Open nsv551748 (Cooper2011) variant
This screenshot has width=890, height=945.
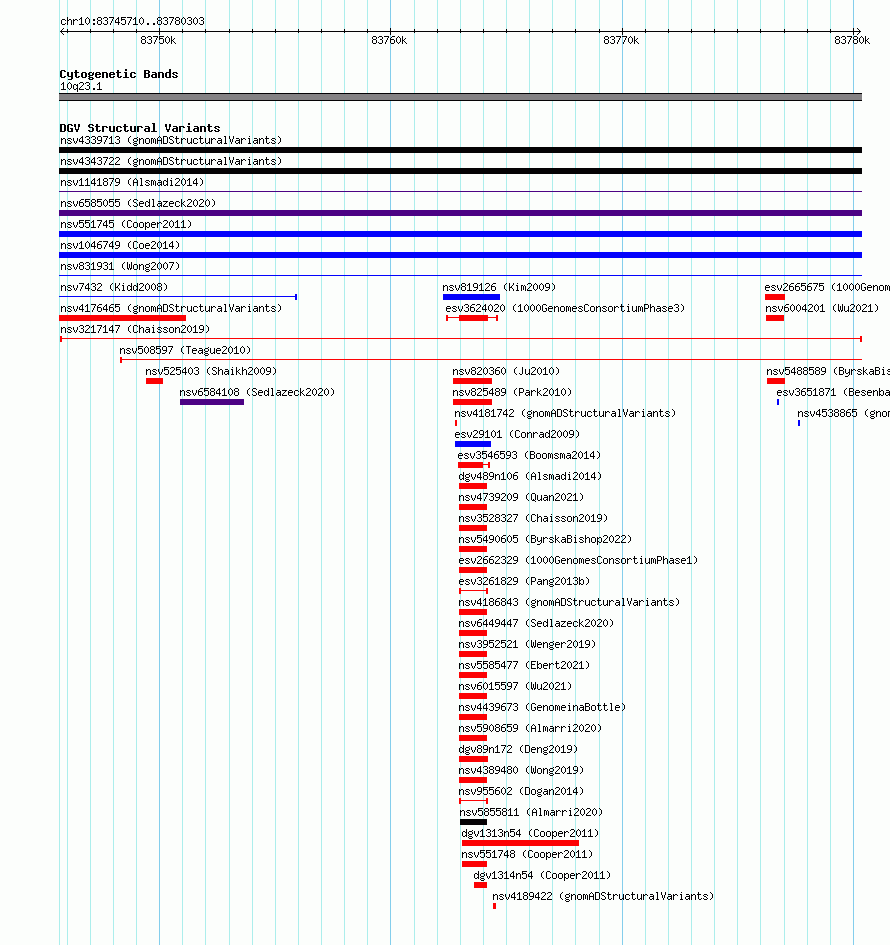[x=527, y=855]
